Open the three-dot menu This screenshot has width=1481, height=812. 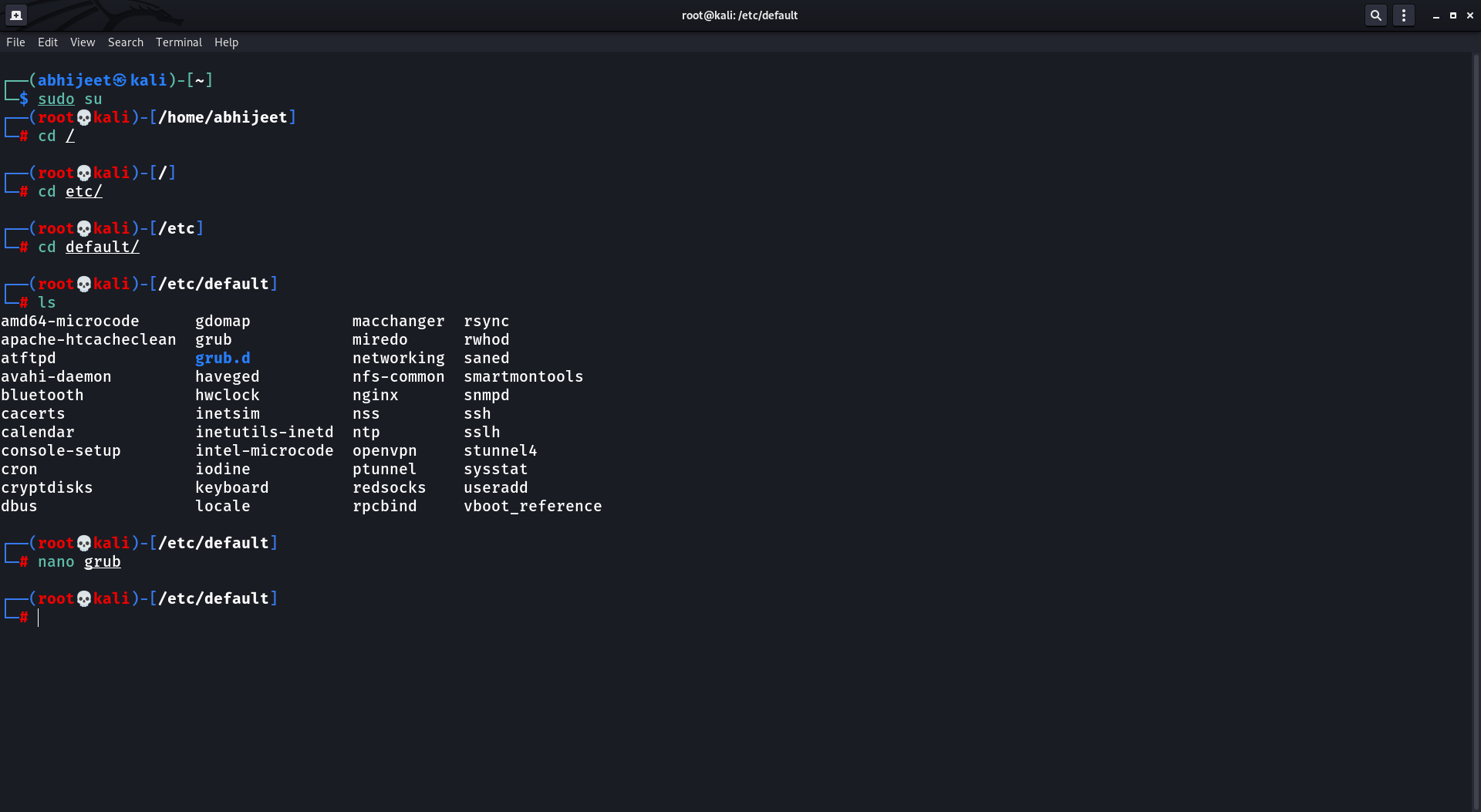(1404, 15)
